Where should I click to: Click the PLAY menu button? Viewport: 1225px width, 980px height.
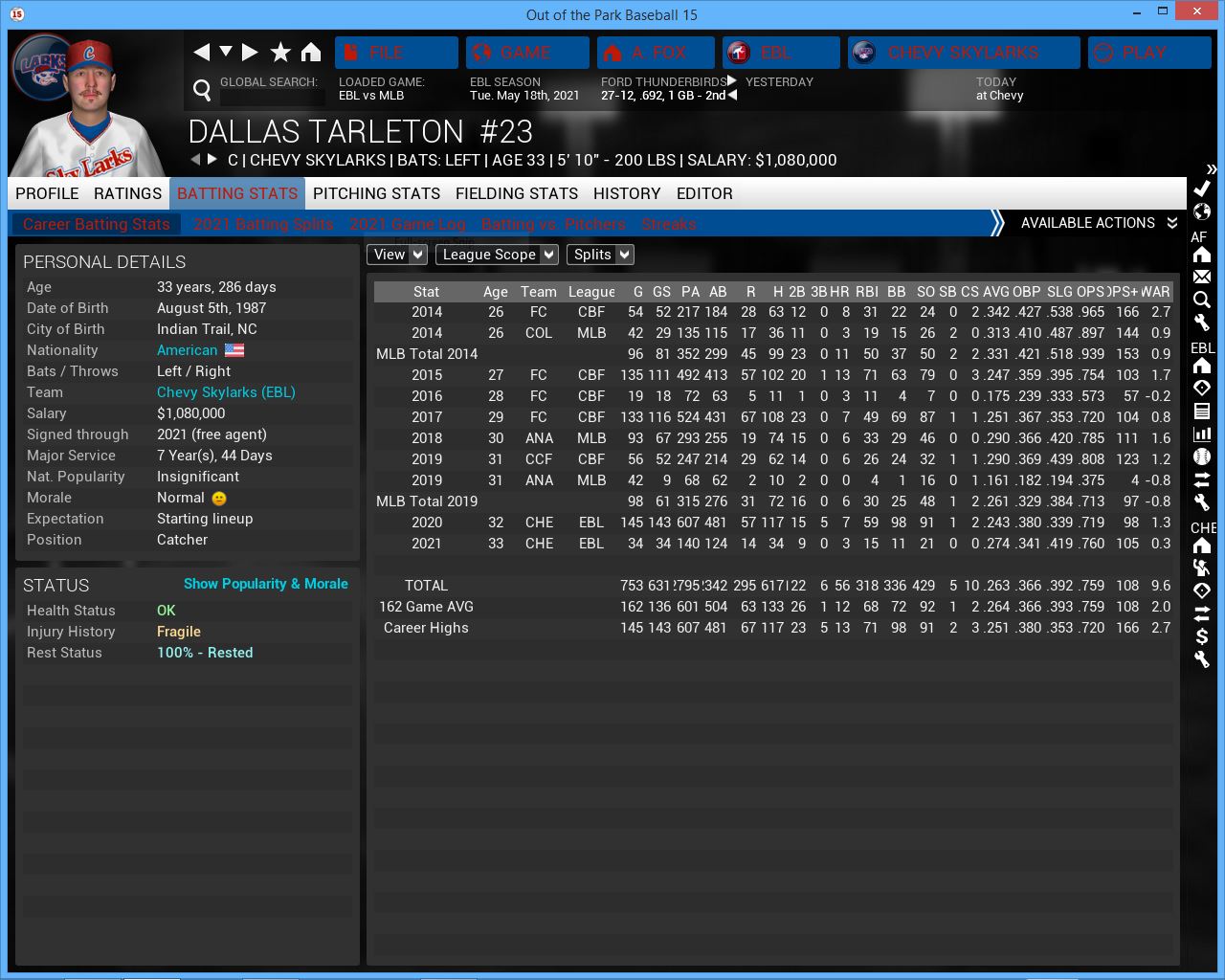click(x=1149, y=53)
